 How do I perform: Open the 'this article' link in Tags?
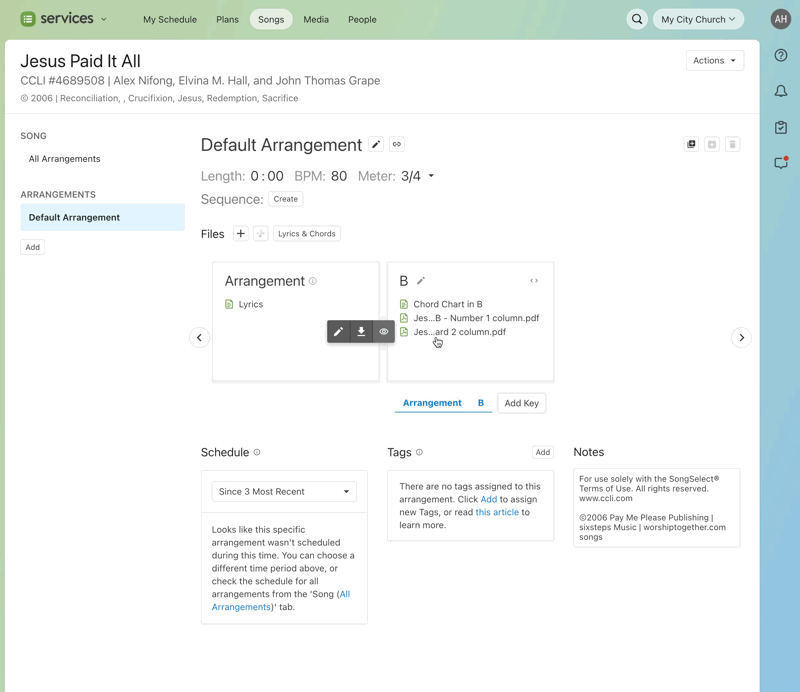coord(497,512)
